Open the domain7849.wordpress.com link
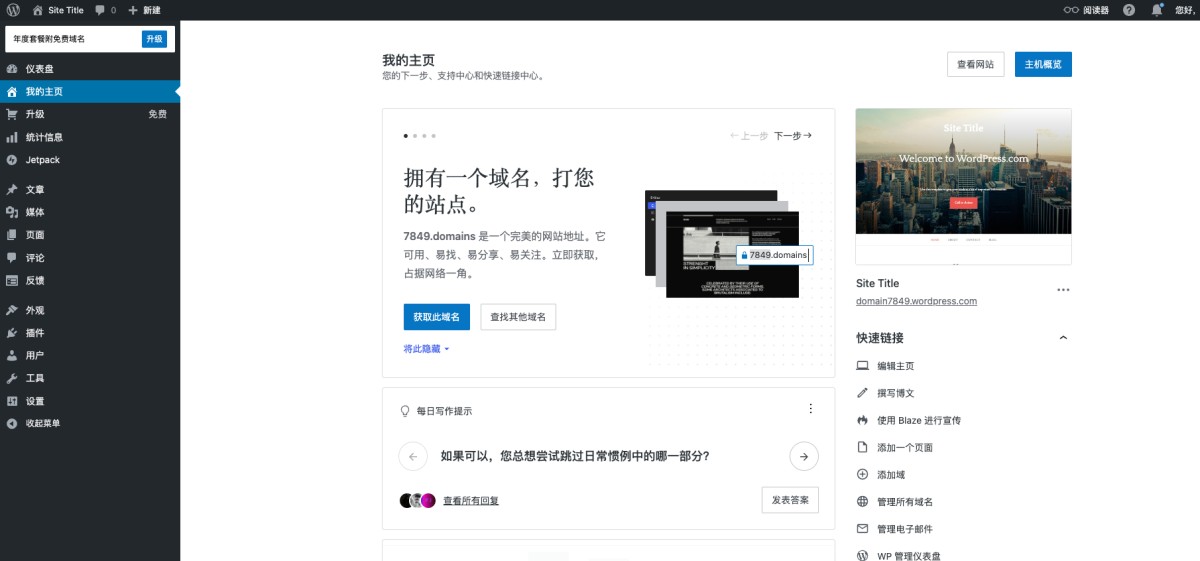The image size is (1200, 561). pos(916,301)
